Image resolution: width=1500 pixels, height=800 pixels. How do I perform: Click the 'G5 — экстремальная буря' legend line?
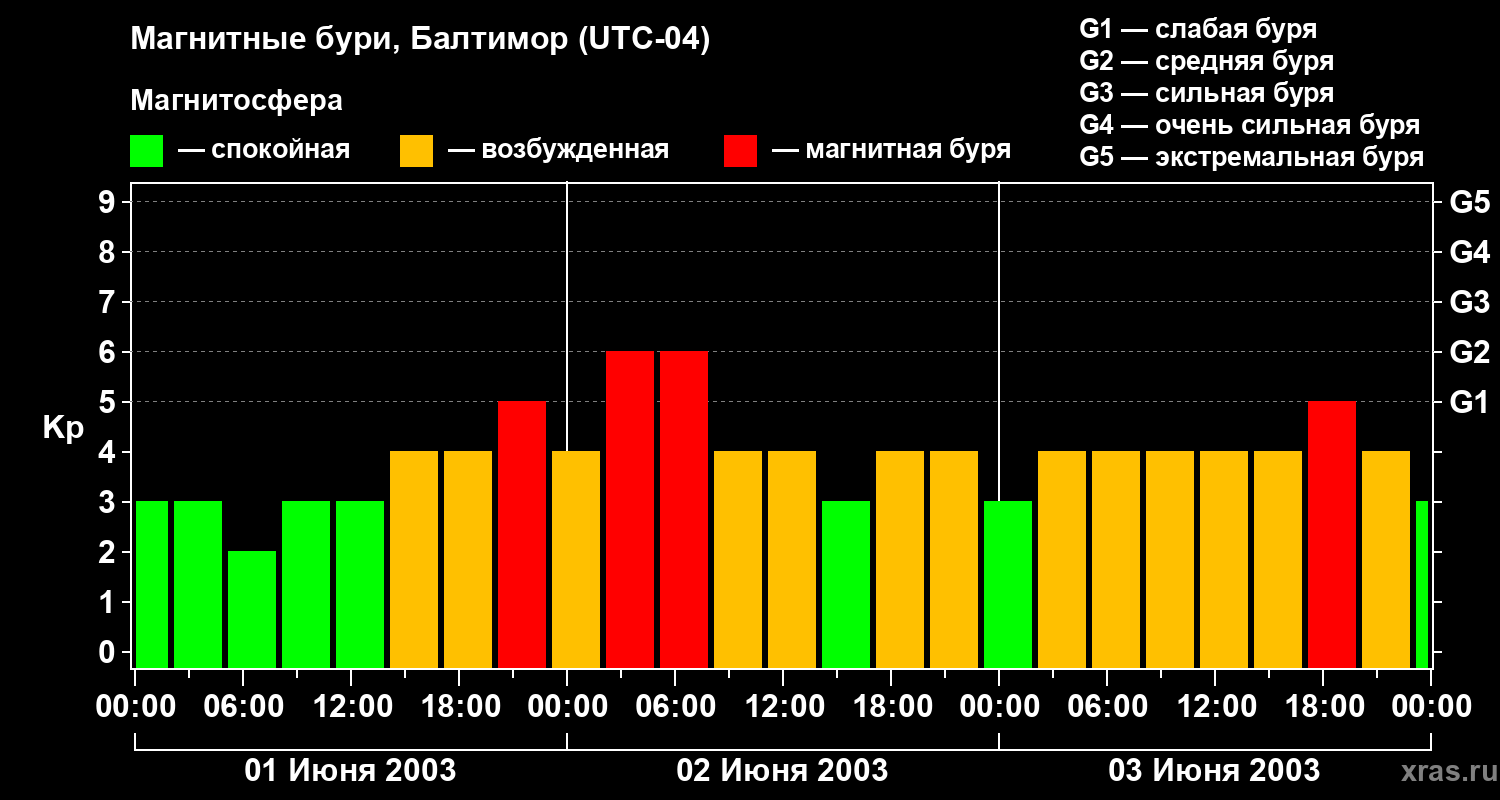[1251, 157]
